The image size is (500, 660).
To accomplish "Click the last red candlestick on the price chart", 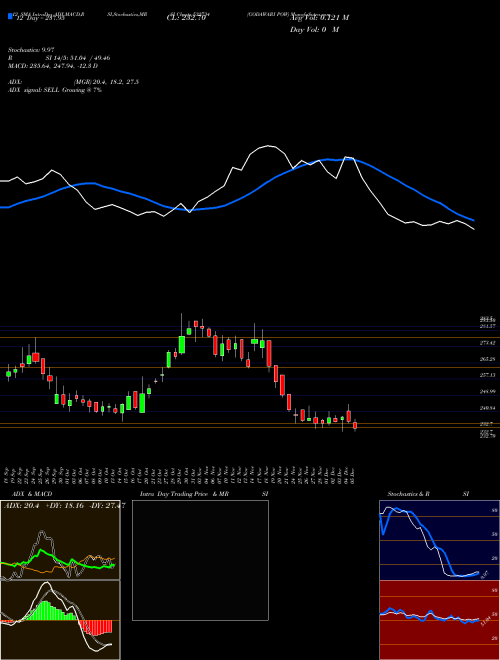I will [355, 426].
